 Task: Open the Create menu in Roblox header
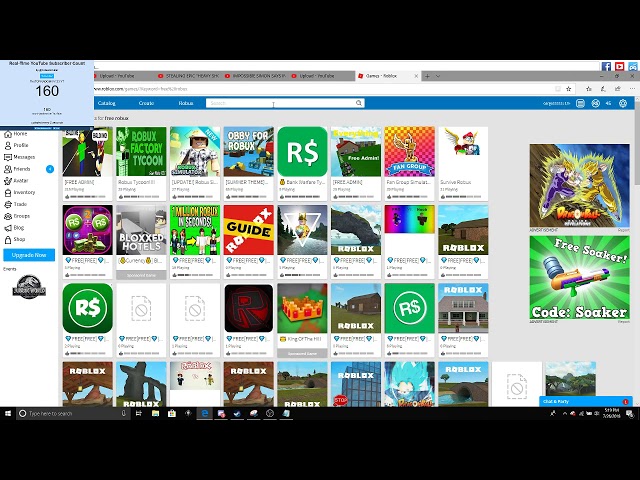[146, 103]
